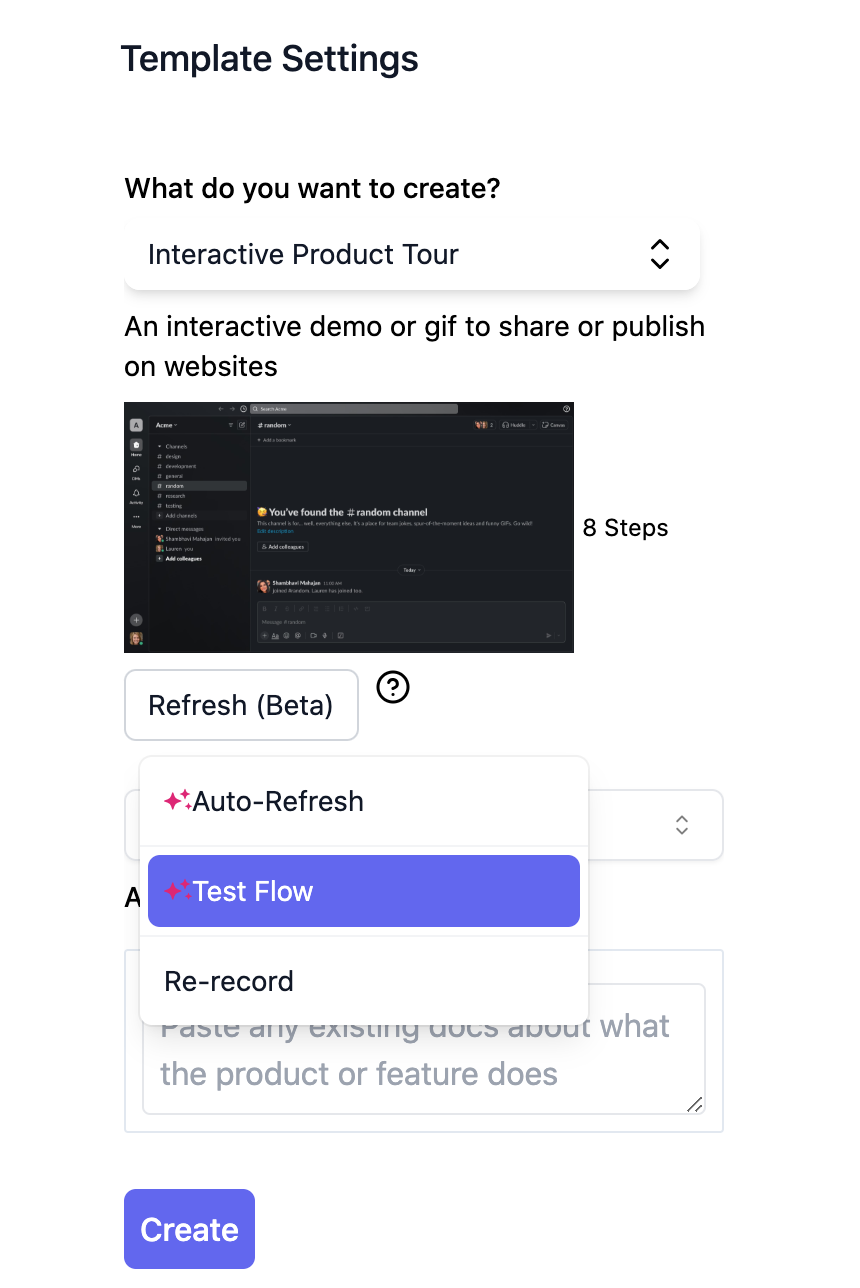Click the compose new message icon beside Acme
This screenshot has width=860, height=1288.
241,425
